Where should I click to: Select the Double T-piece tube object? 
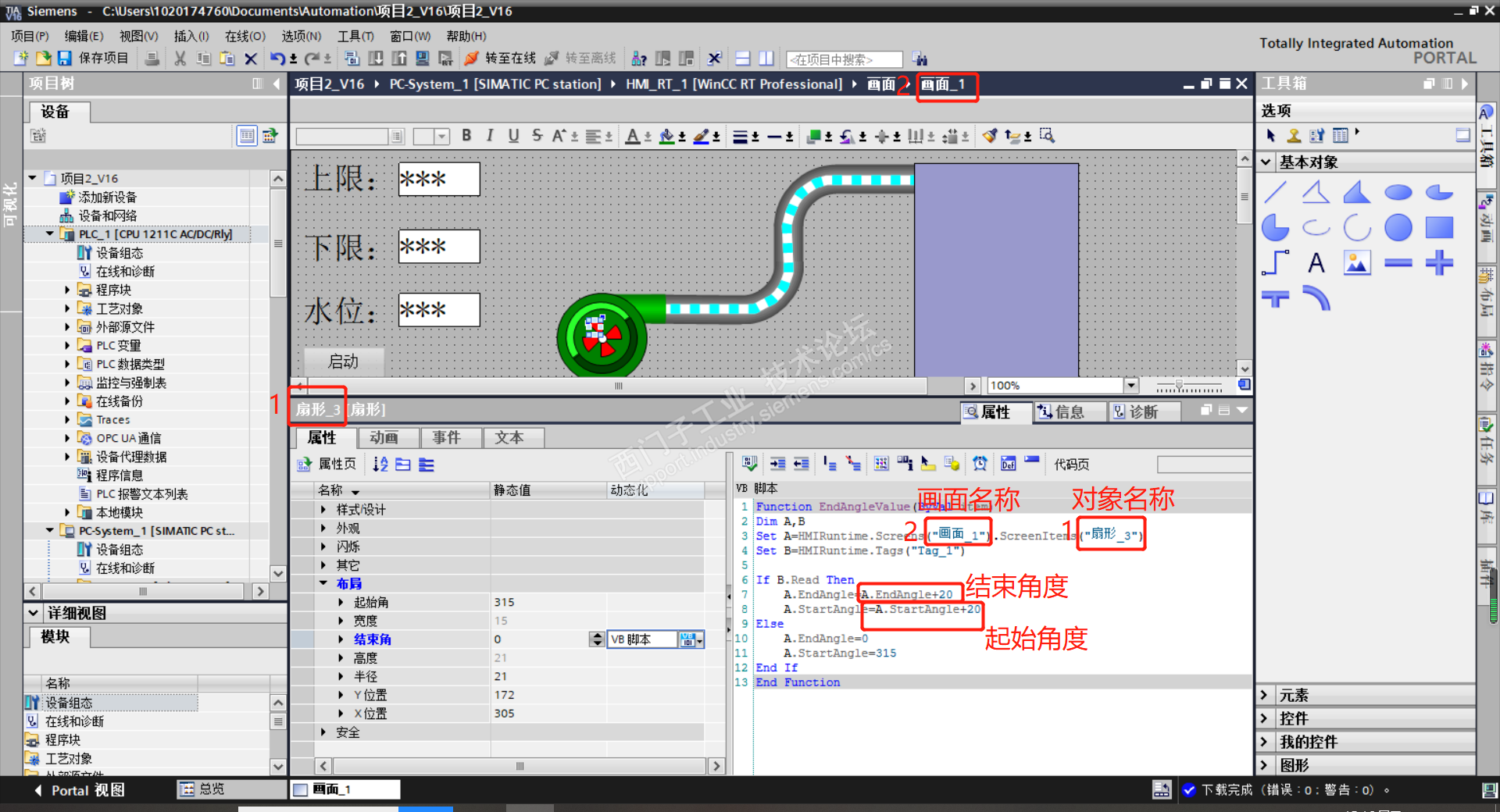1439,263
